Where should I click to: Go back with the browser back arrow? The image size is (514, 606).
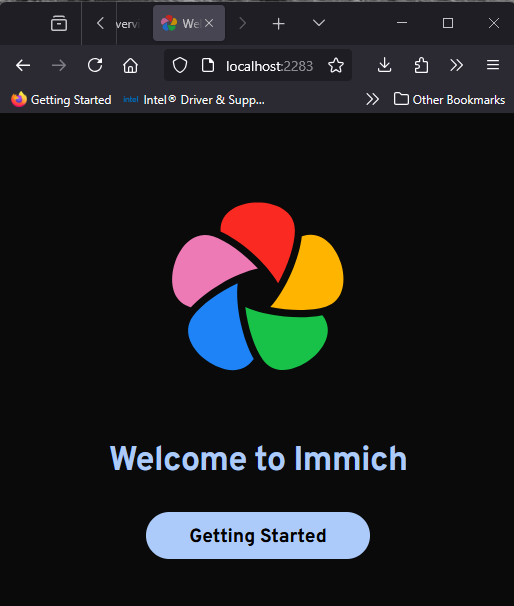tap(23, 65)
